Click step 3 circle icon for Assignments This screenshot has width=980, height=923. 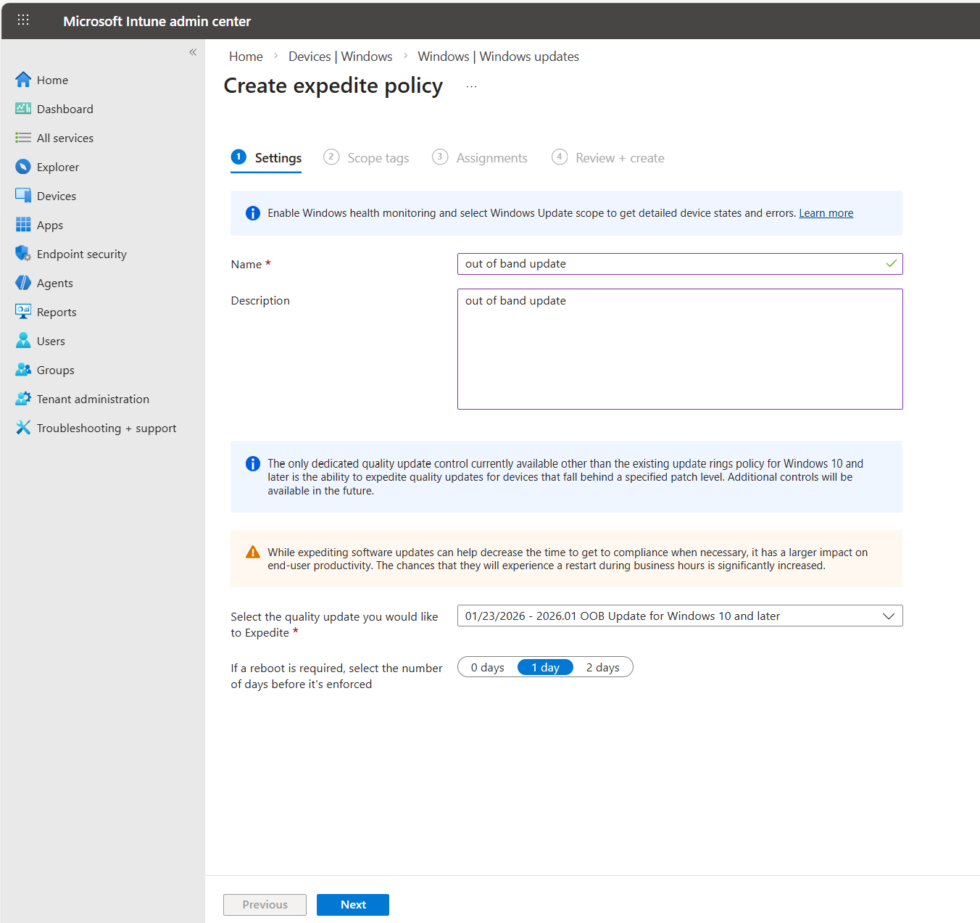(x=440, y=157)
